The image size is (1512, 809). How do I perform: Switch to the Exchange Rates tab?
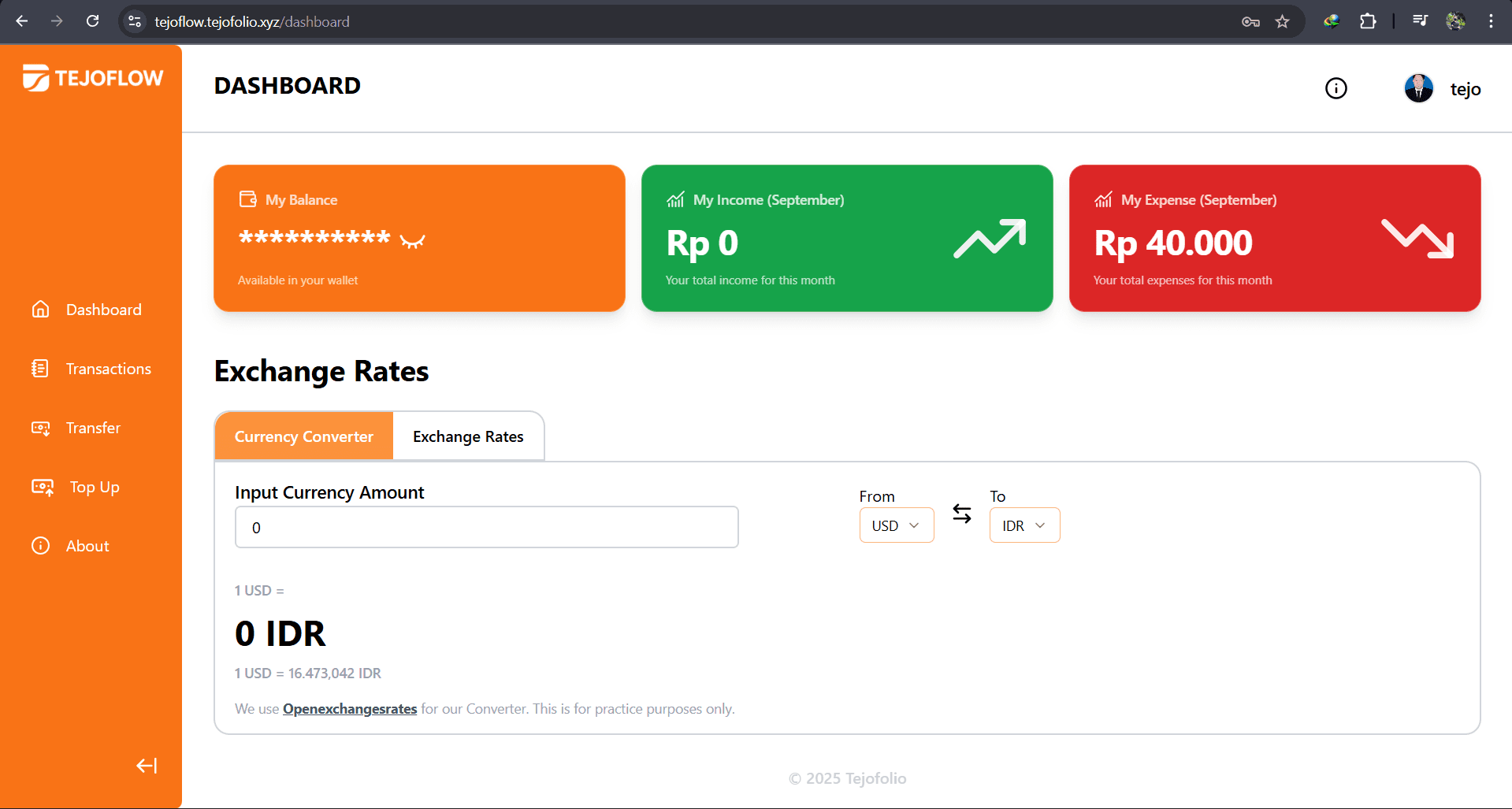[468, 436]
